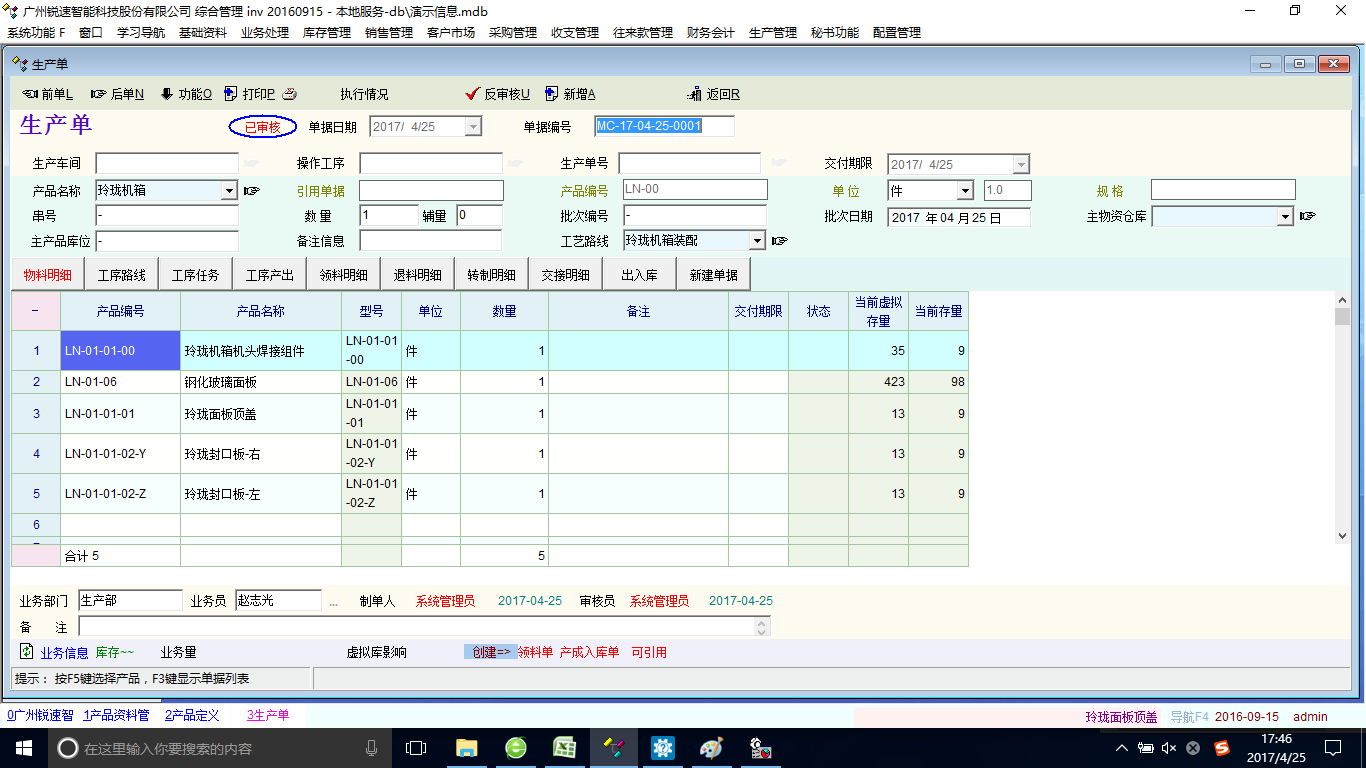Click the 备注信息 input field
1366x768 pixels.
(430, 240)
